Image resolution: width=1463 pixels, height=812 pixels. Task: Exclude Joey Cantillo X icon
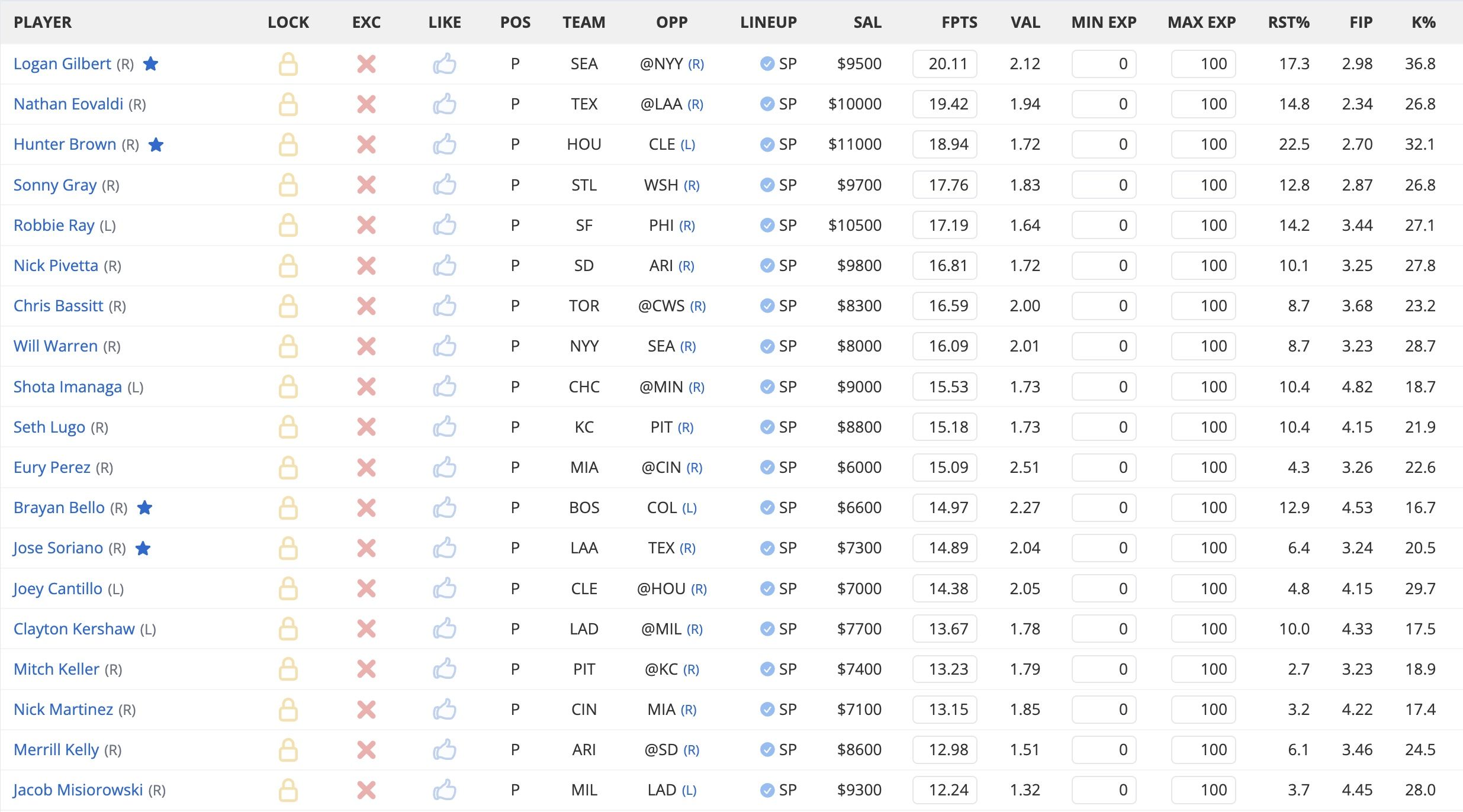coord(366,589)
